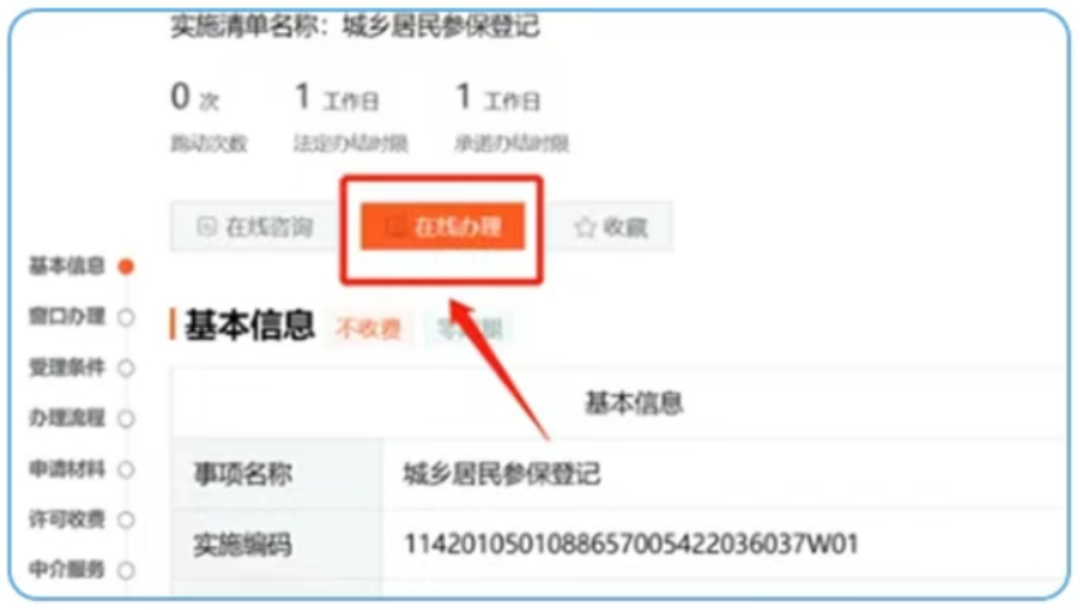Viewport: 1080px width, 610px height.
Task: Click the circle marker beside 办理流程
Action: click(126, 419)
